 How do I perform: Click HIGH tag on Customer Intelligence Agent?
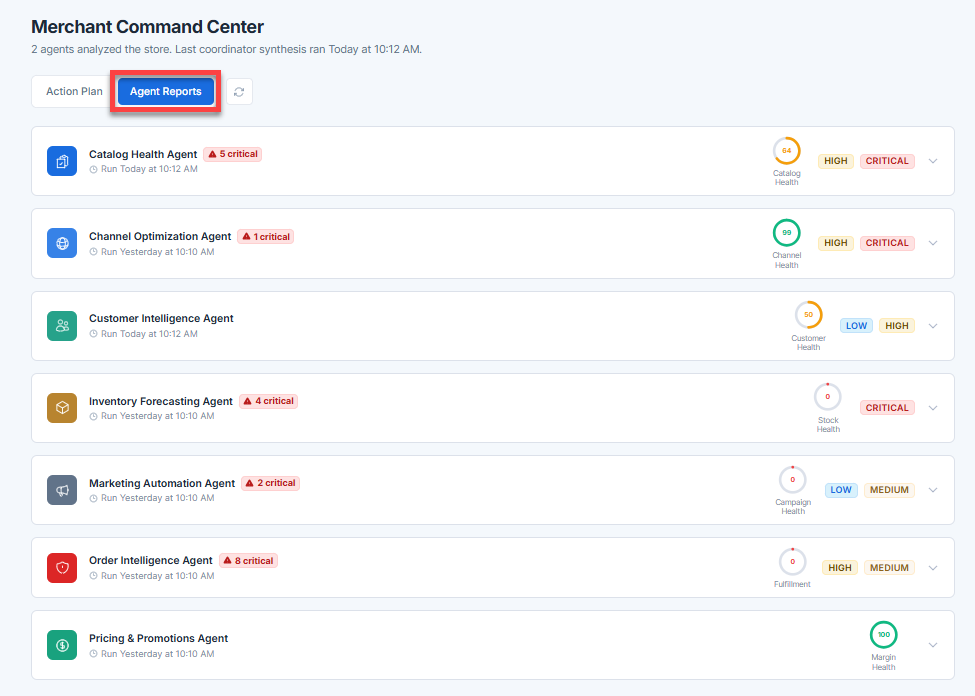897,326
